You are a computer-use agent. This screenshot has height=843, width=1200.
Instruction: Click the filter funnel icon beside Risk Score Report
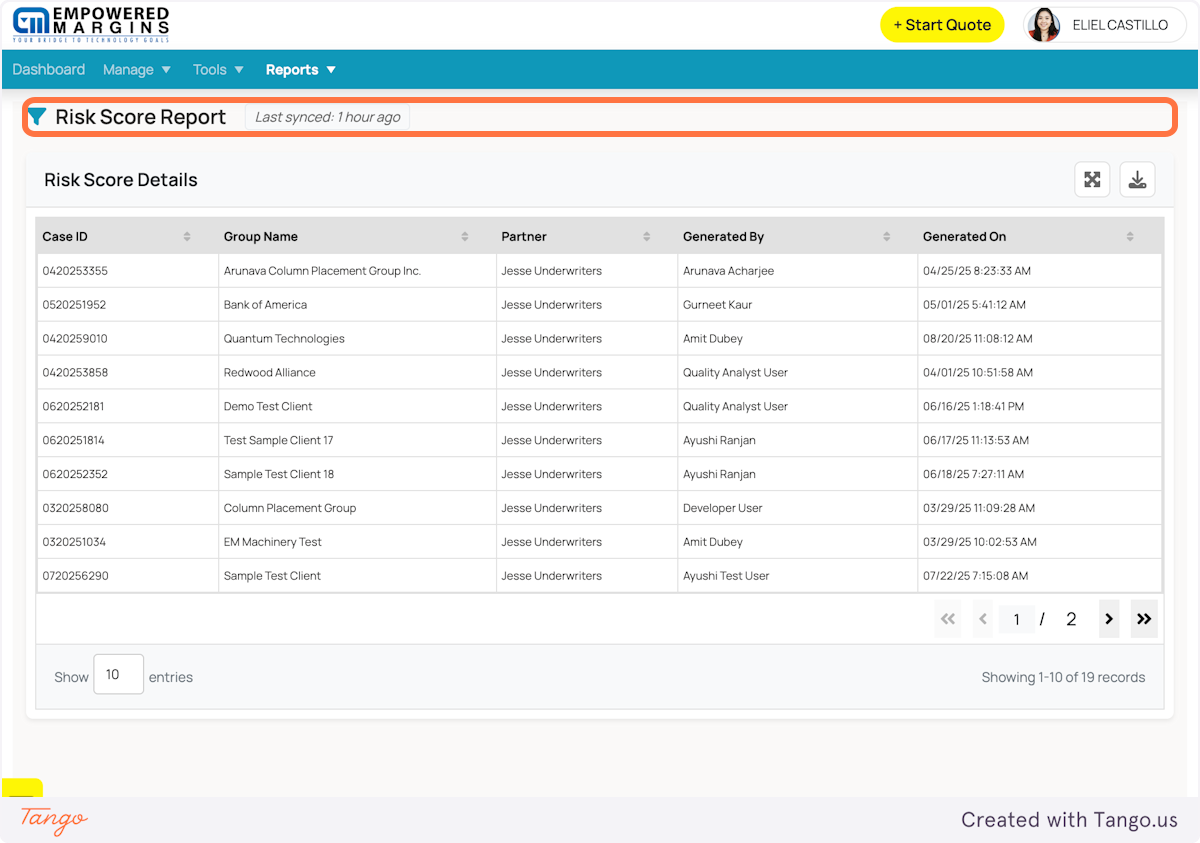[x=38, y=116]
